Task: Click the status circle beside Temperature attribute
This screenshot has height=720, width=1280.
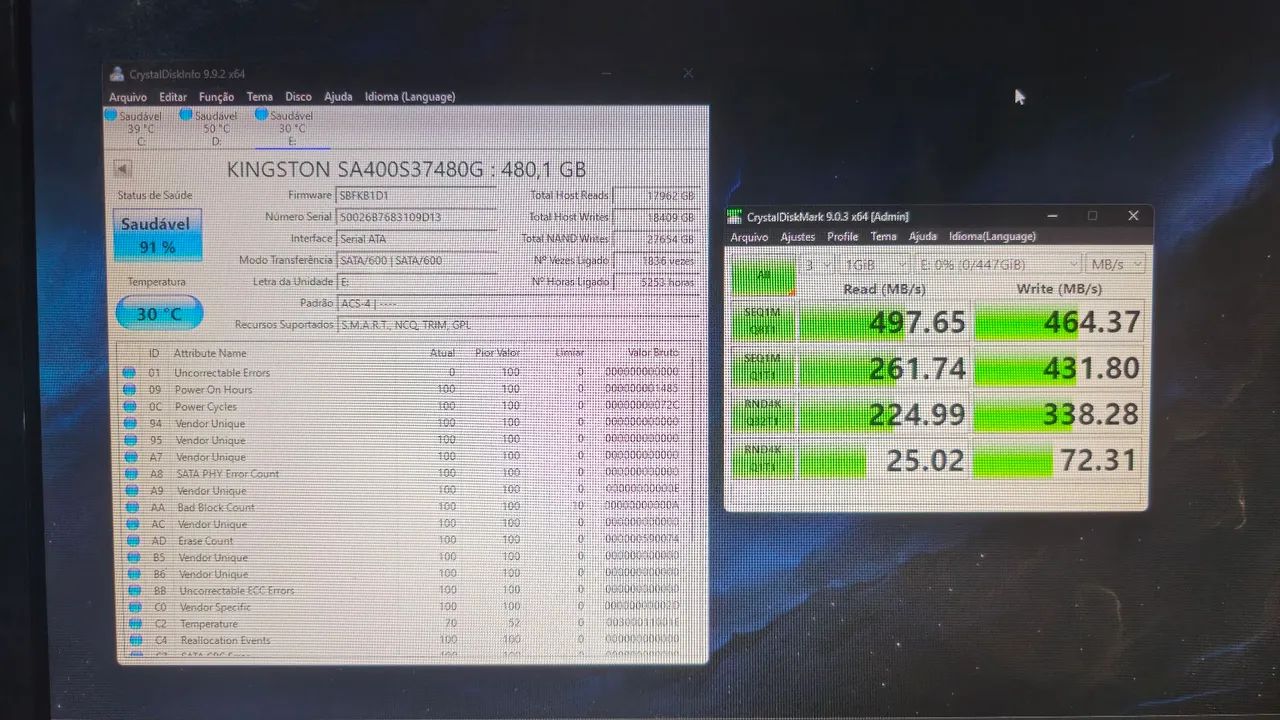Action: pyautogui.click(x=133, y=623)
